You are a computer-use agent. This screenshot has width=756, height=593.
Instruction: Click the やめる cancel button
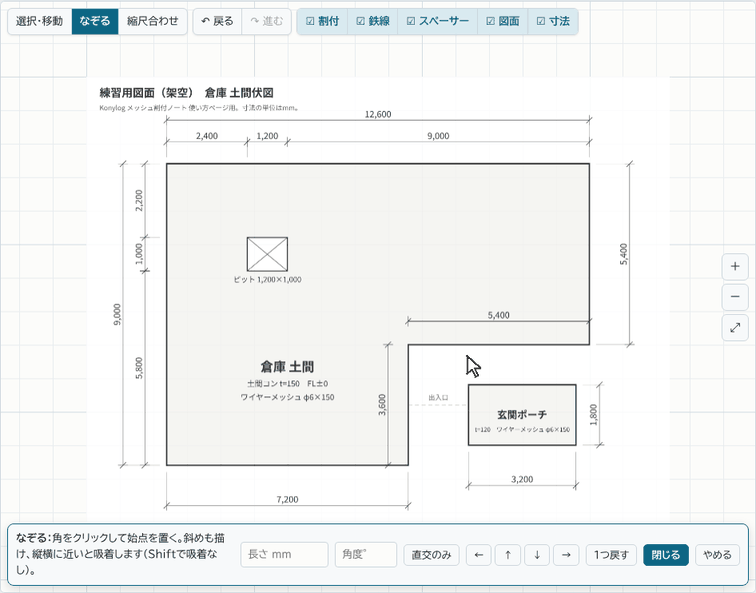click(x=717, y=555)
